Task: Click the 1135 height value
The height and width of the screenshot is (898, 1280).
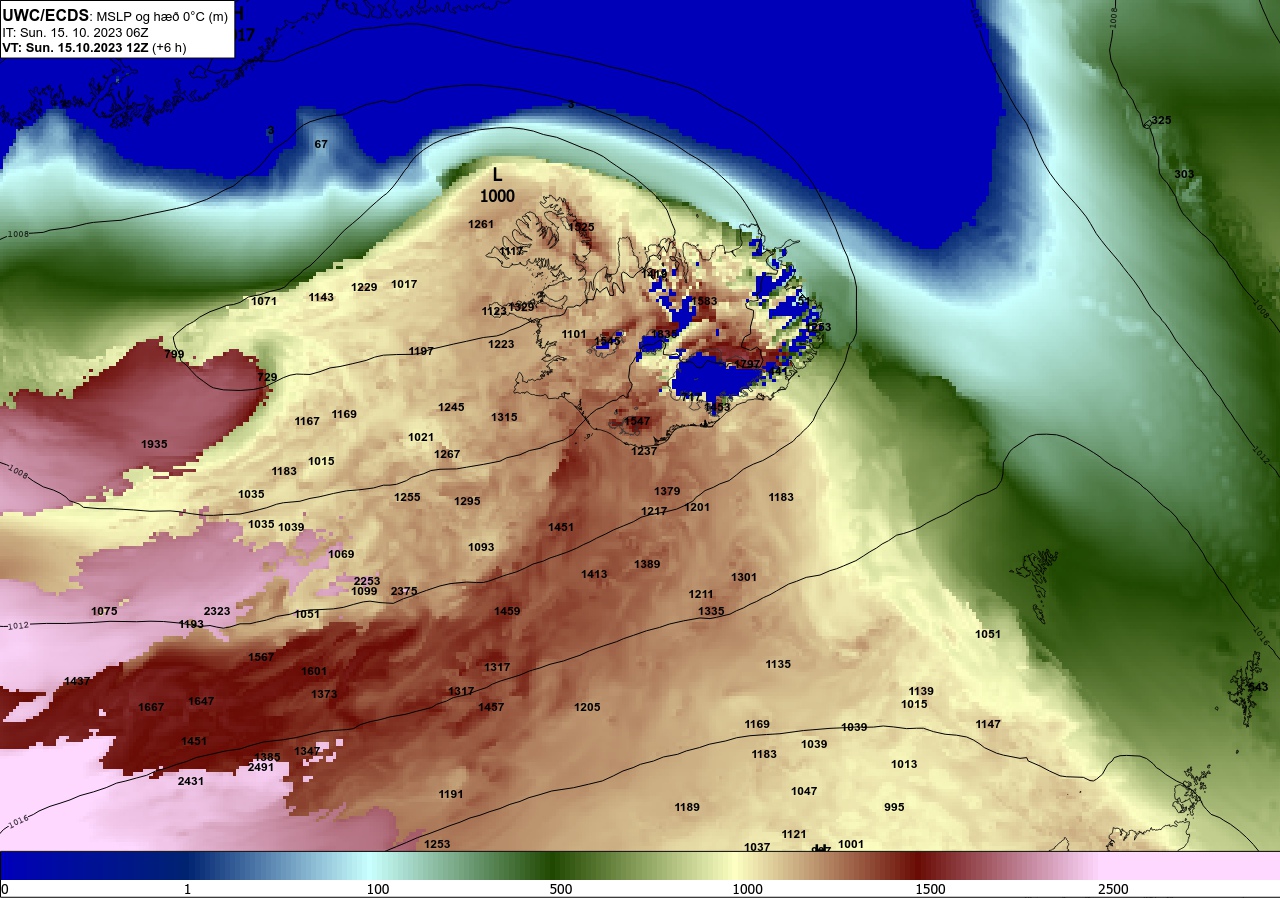Action: (778, 664)
